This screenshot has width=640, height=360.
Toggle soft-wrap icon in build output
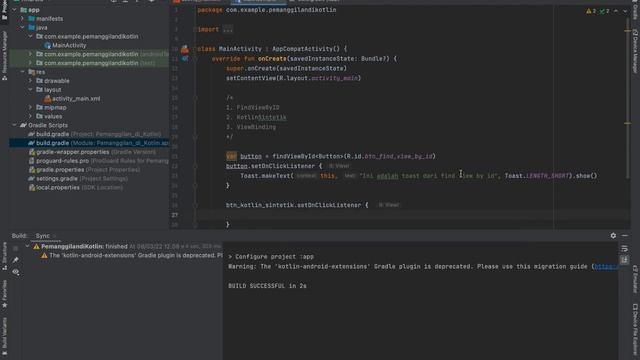click(x=624, y=249)
